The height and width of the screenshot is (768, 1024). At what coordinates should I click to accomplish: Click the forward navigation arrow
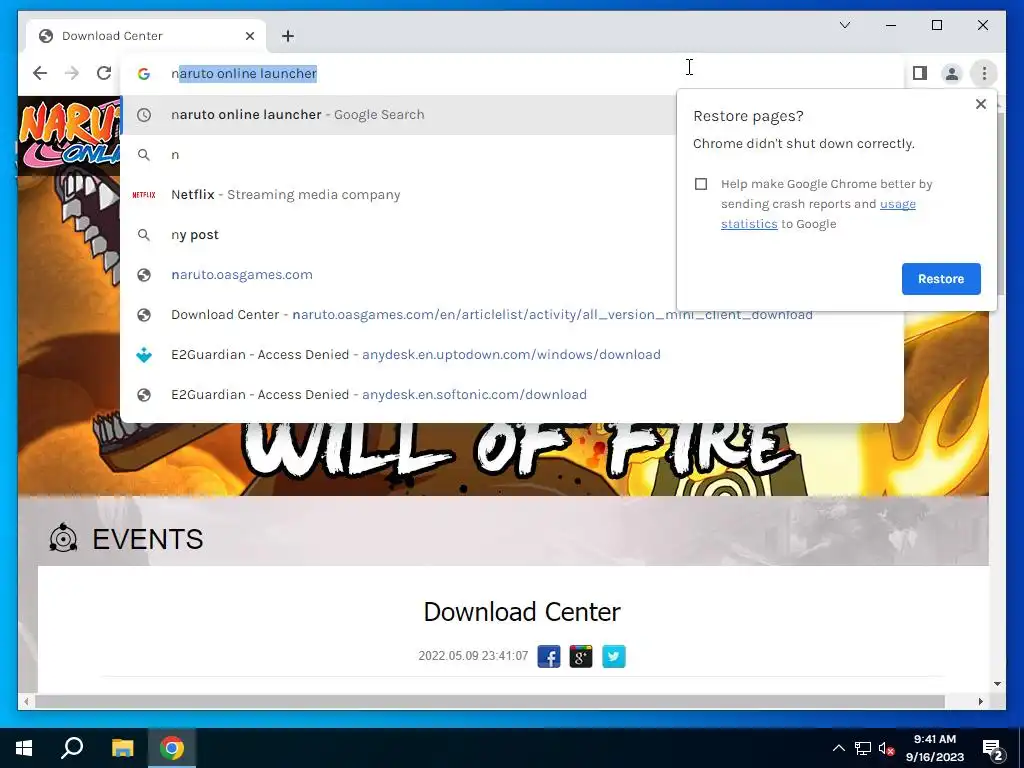72,73
